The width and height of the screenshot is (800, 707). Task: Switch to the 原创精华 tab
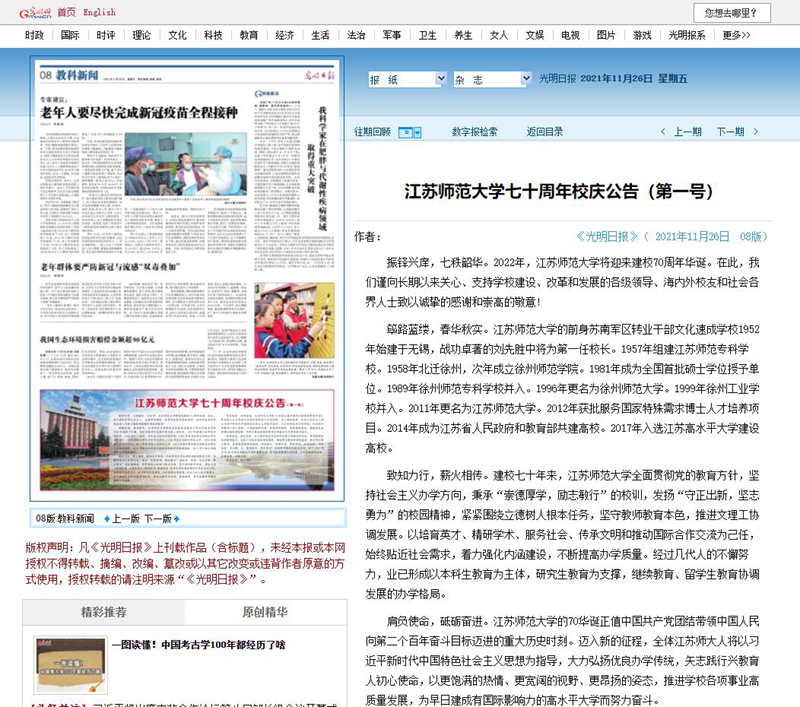click(265, 612)
